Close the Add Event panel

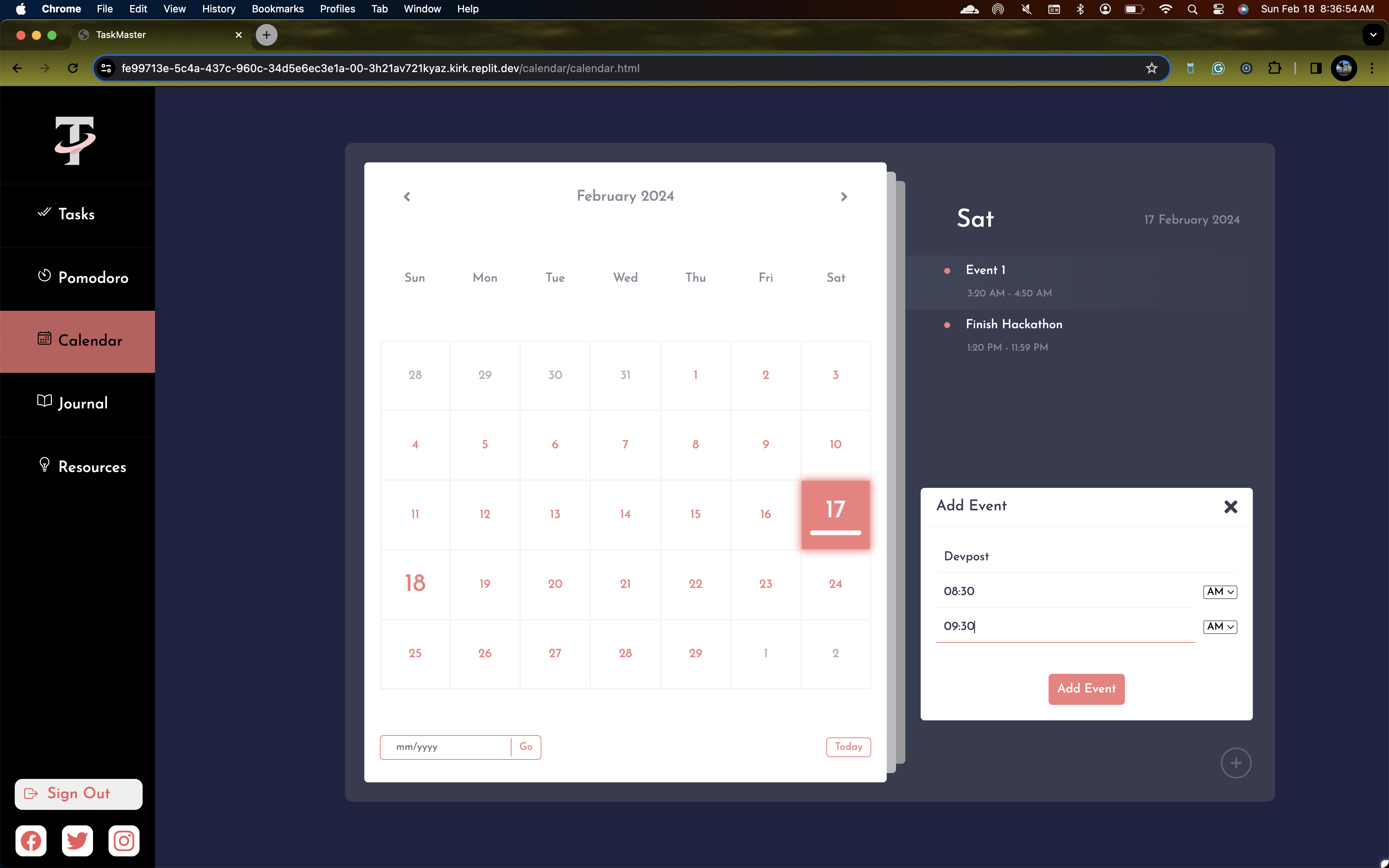(1230, 506)
